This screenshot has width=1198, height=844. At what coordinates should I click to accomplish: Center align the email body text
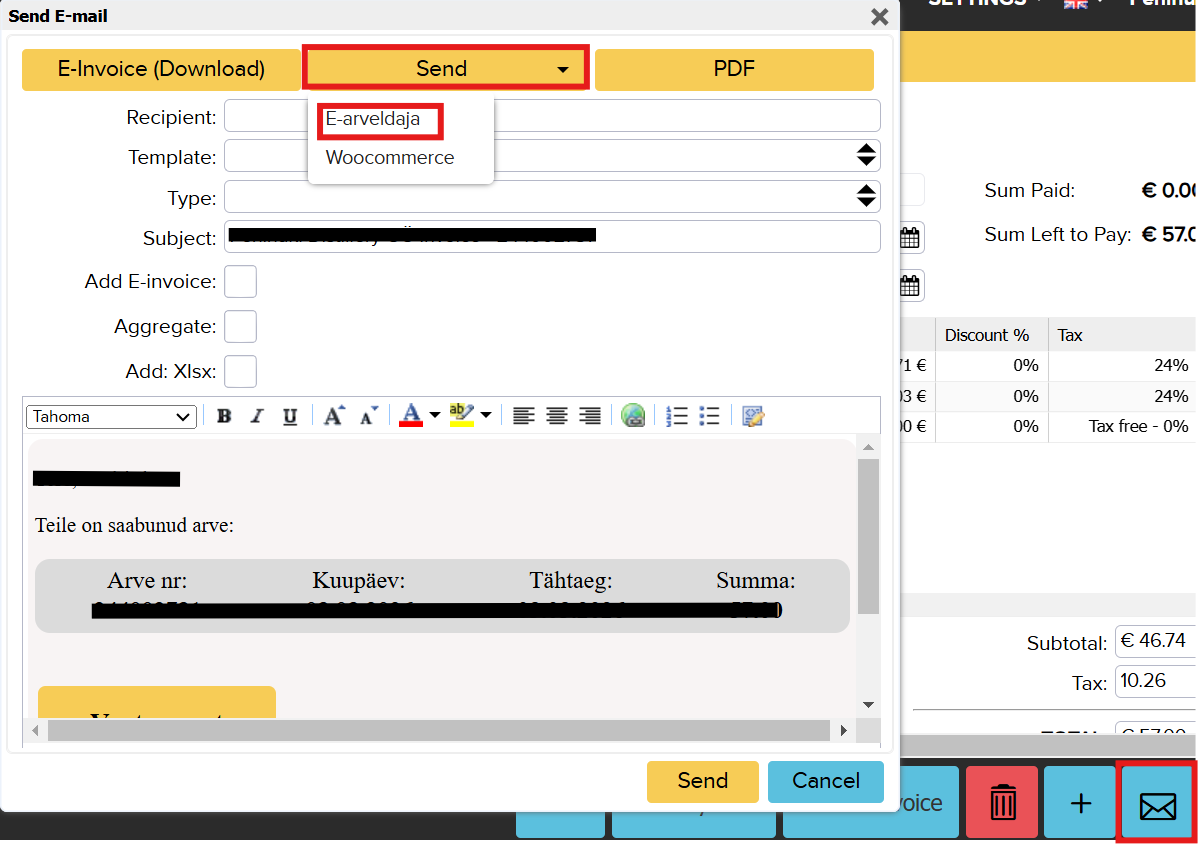[x=557, y=416]
